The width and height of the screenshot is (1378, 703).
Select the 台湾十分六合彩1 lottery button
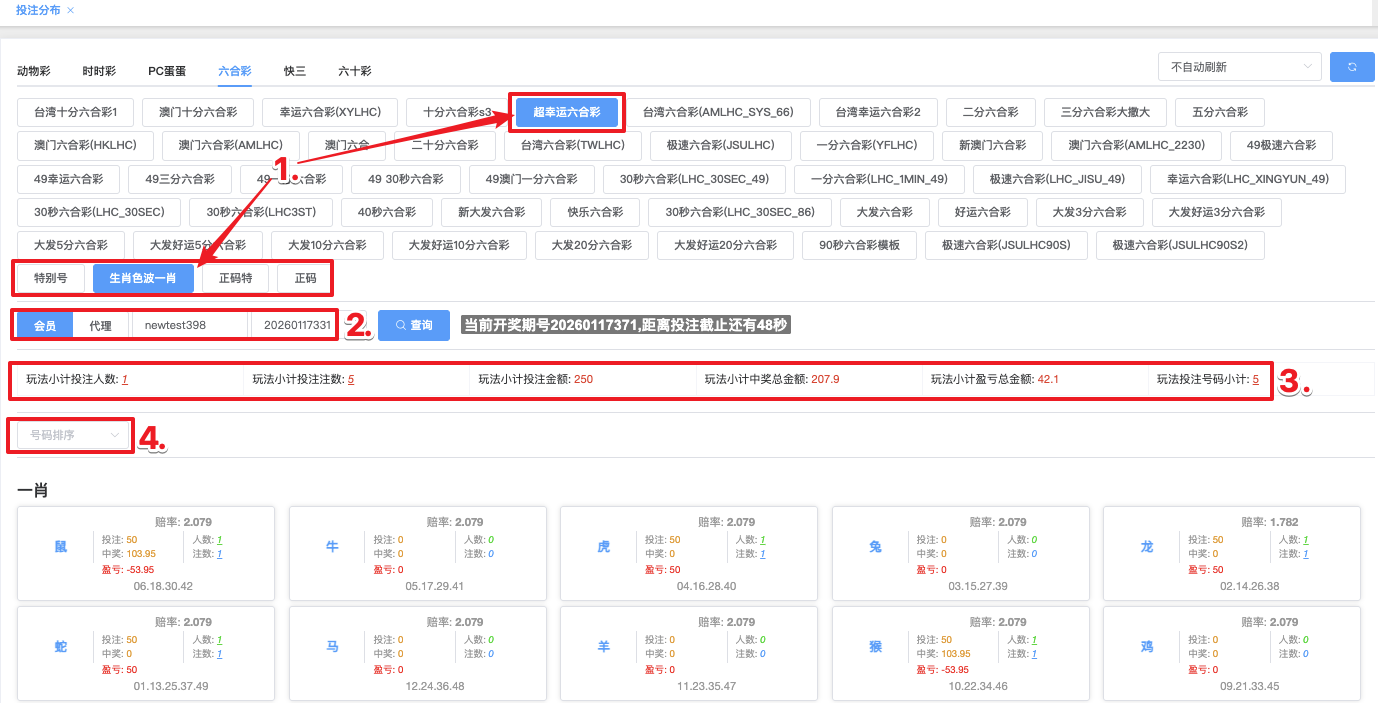click(76, 112)
